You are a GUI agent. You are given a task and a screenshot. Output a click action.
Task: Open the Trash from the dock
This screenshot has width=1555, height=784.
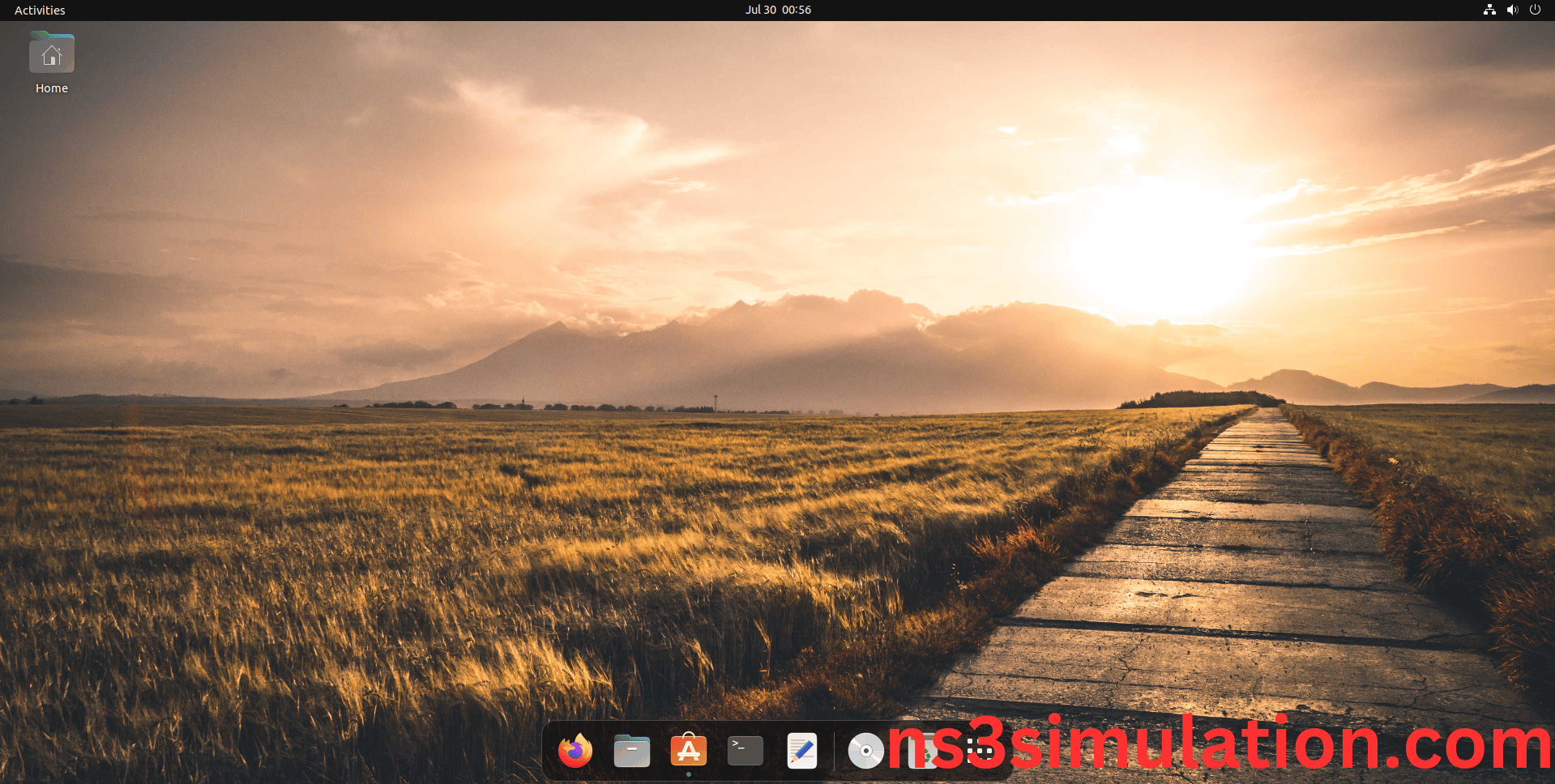click(x=922, y=753)
